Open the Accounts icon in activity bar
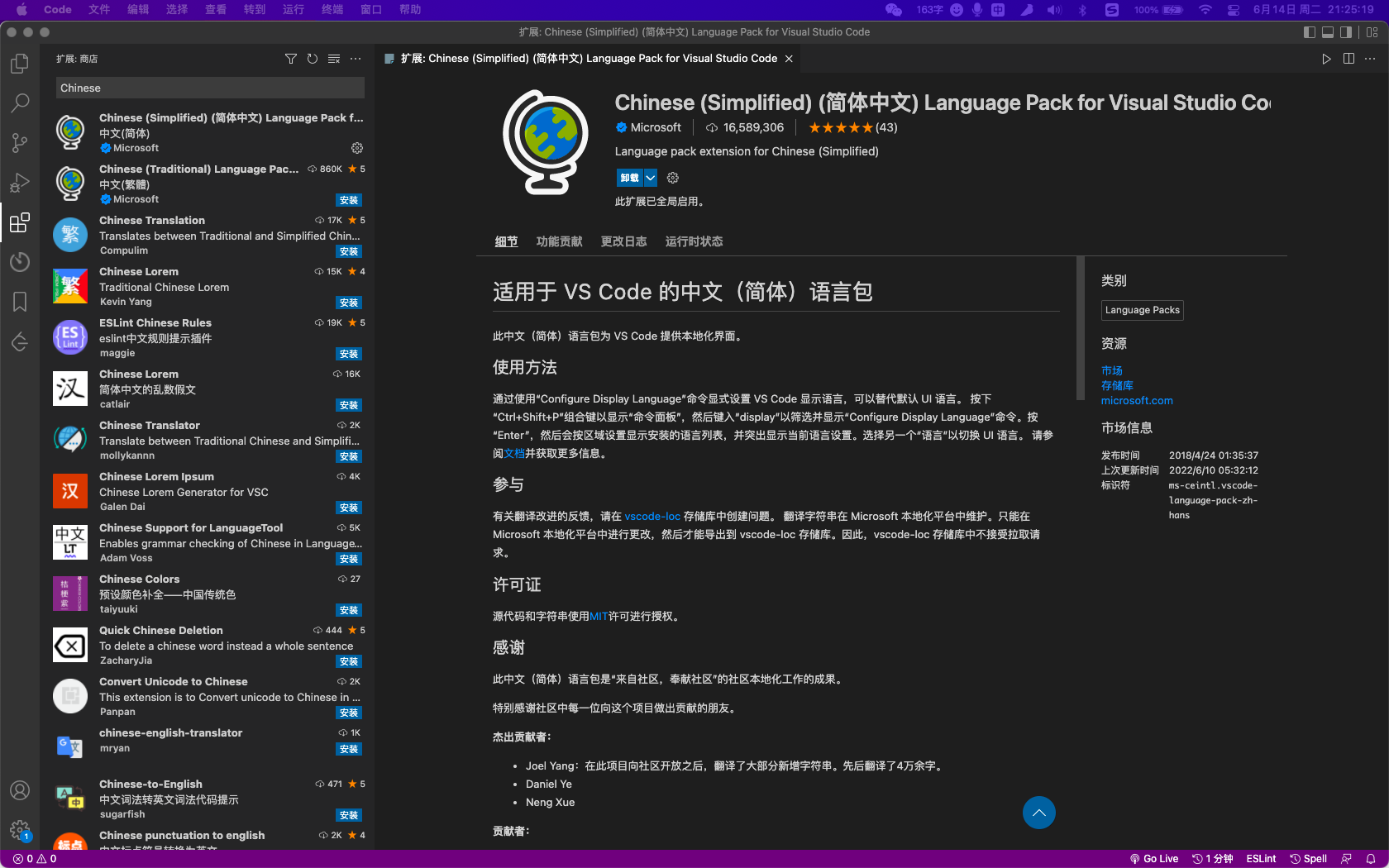The height and width of the screenshot is (868, 1389). [20, 790]
